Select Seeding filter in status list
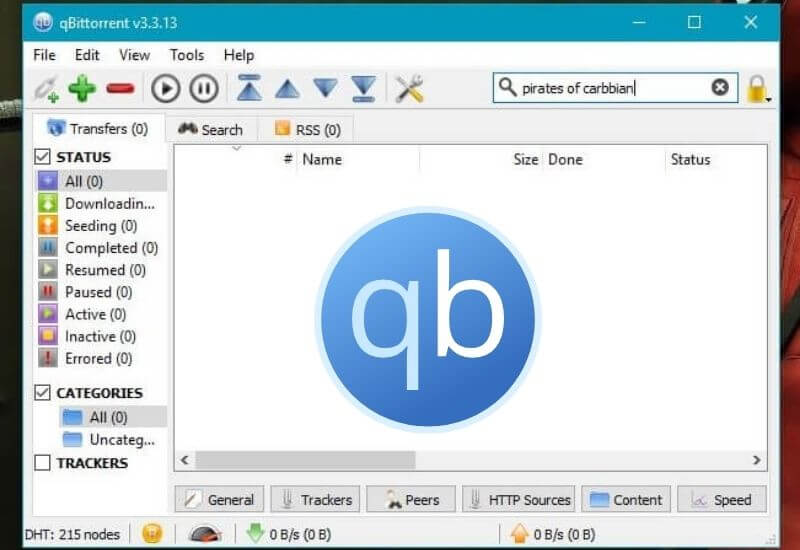 (101, 226)
